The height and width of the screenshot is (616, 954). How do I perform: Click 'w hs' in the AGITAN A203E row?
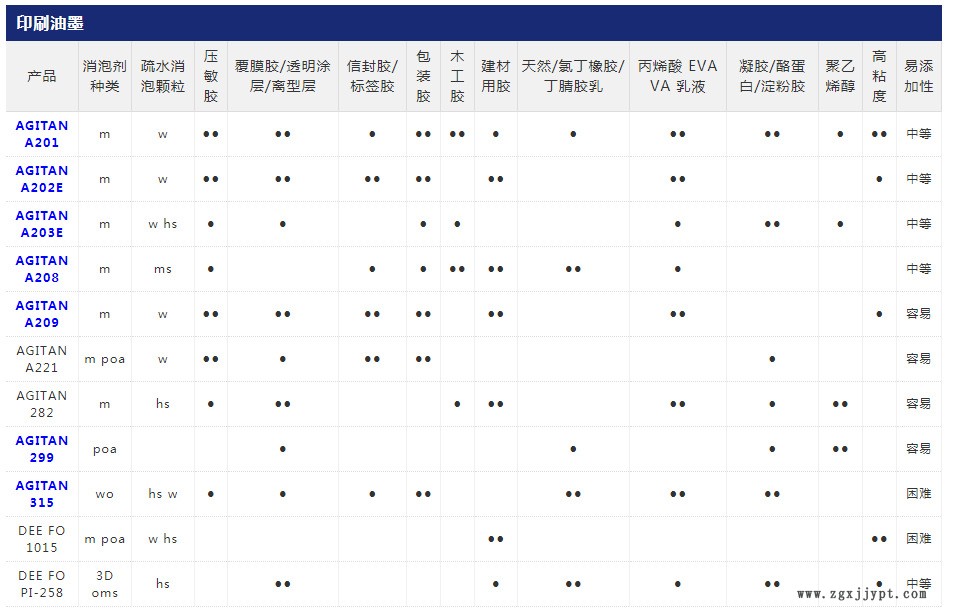[162, 224]
